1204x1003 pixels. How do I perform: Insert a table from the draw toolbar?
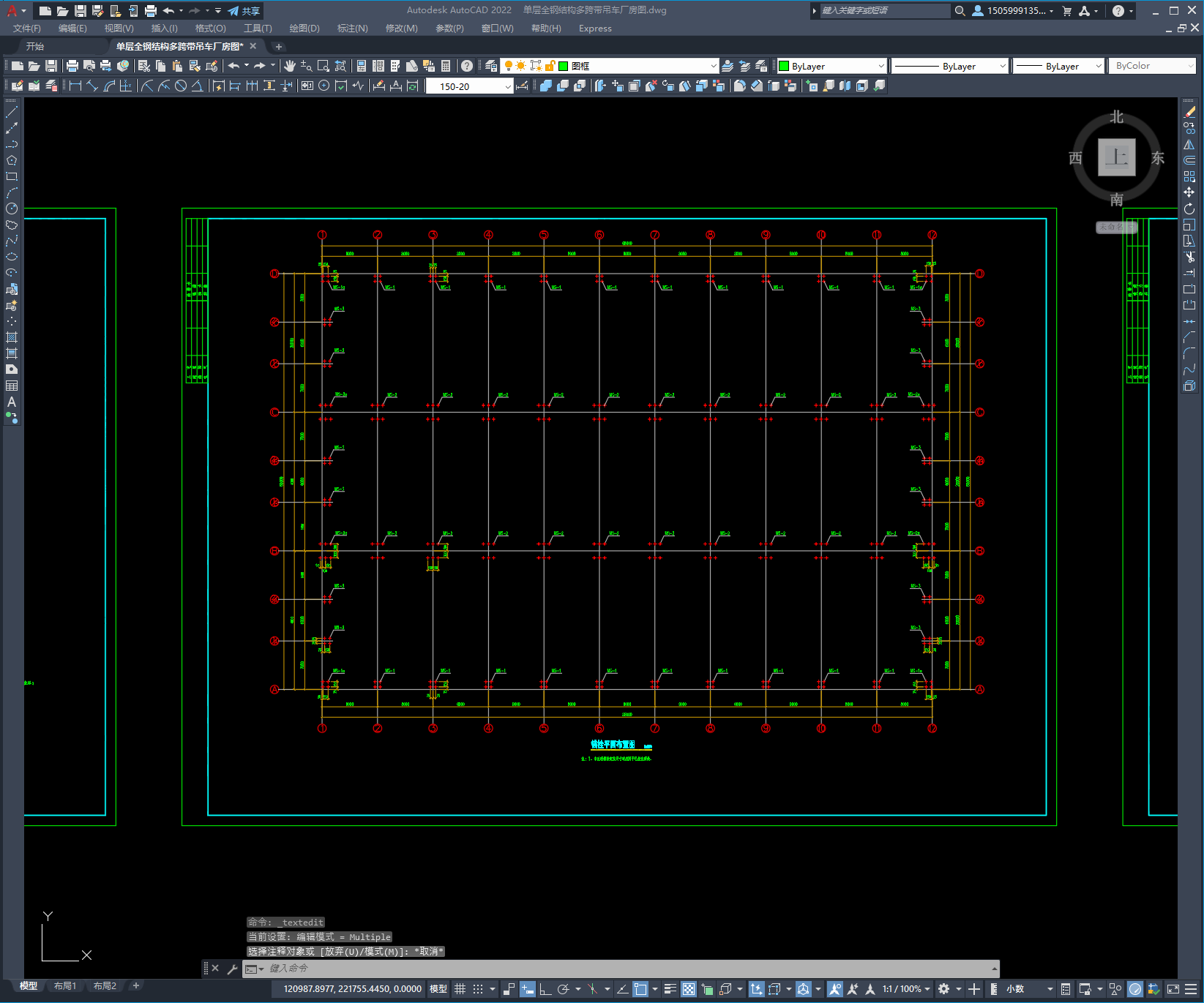[x=12, y=386]
